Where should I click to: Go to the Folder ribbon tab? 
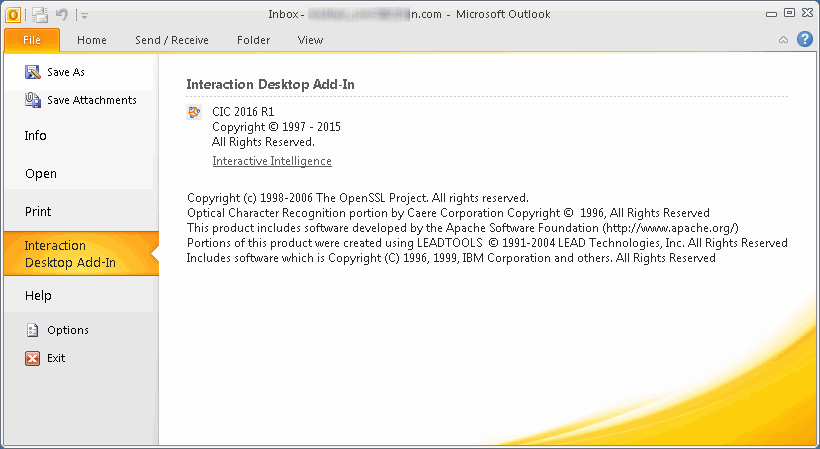click(x=254, y=40)
